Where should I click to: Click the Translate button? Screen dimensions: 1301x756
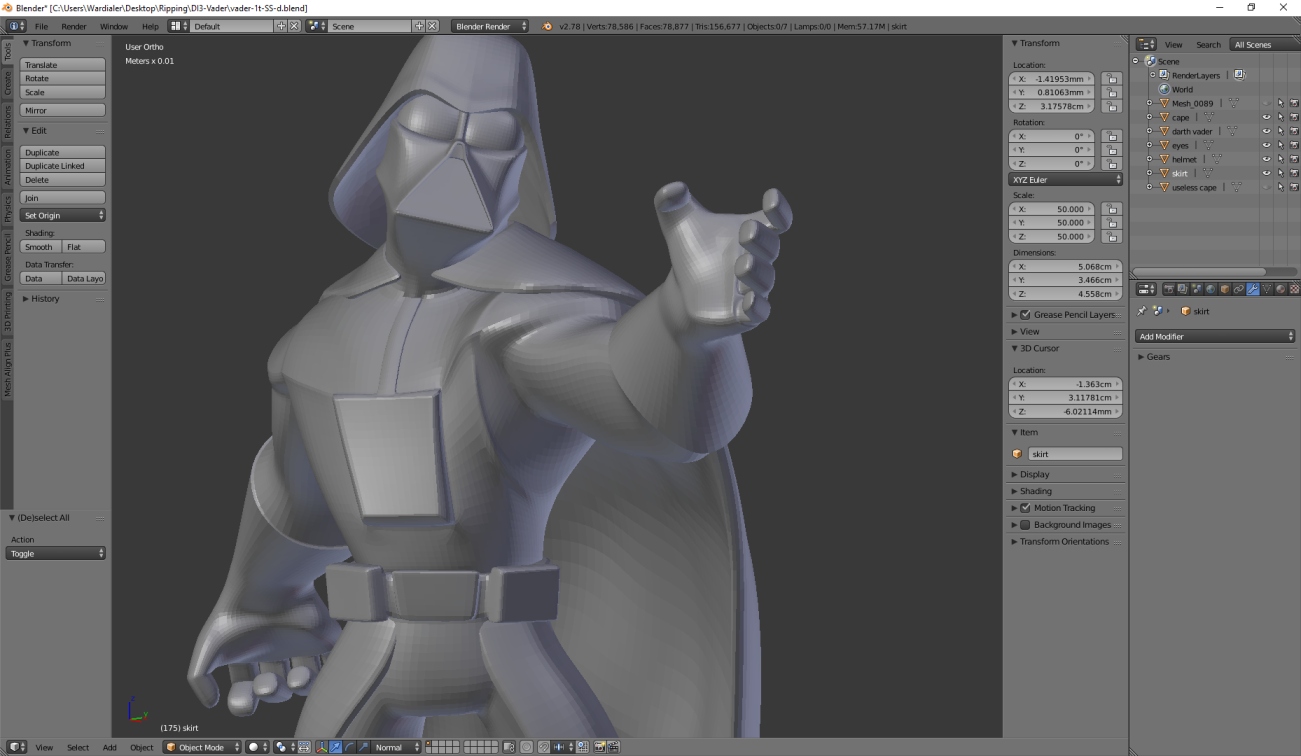point(62,65)
